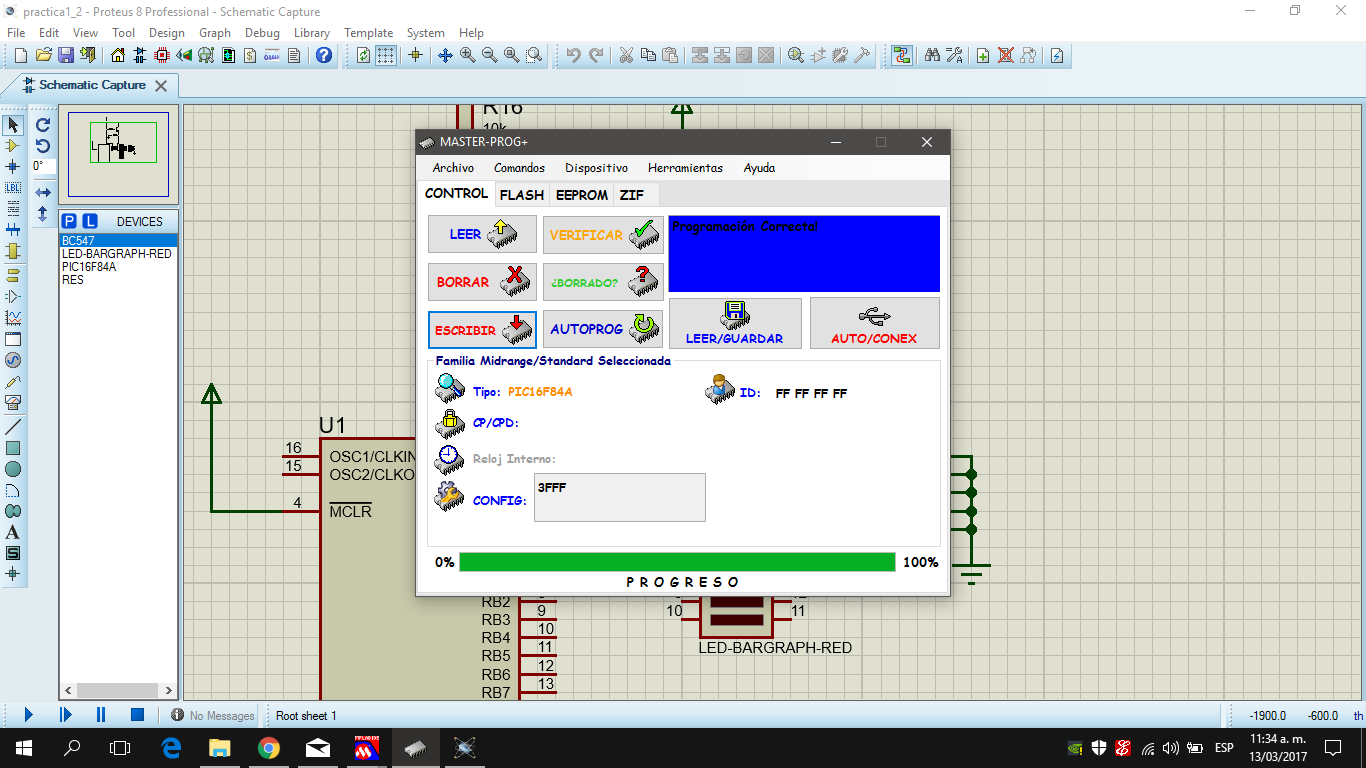Click the BORRAR erase button
Image resolution: width=1366 pixels, height=768 pixels.
[x=482, y=282]
